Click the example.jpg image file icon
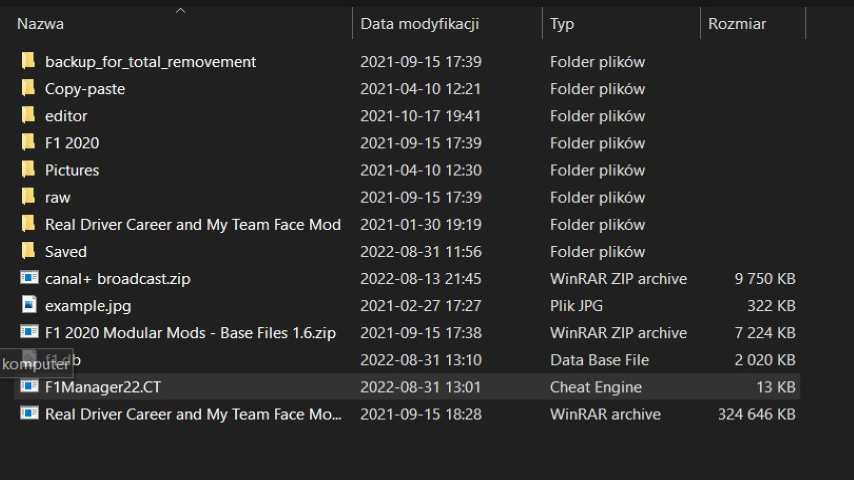Viewport: 854px width, 480px height. pos(28,305)
